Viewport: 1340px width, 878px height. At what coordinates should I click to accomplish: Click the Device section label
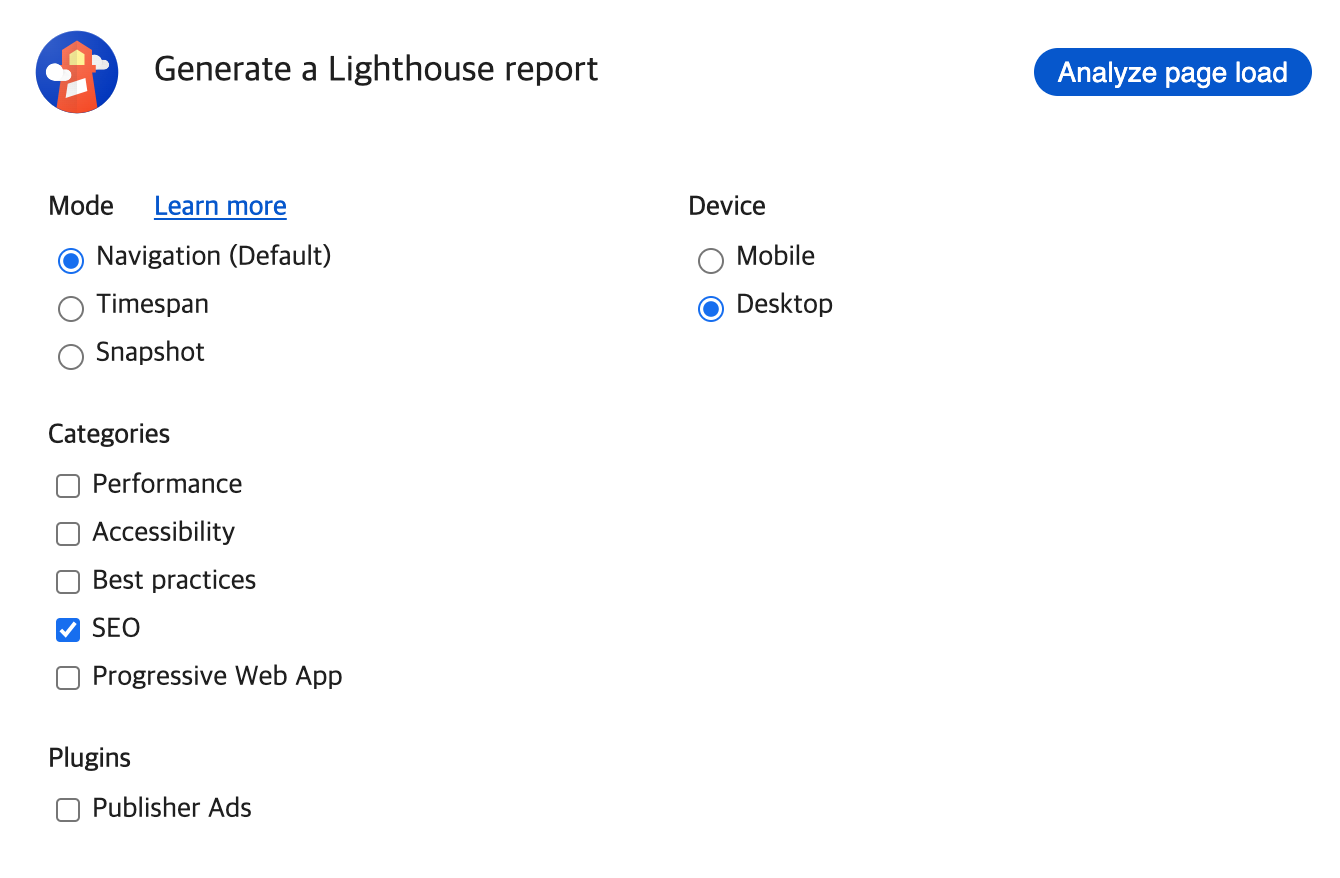coord(727,206)
